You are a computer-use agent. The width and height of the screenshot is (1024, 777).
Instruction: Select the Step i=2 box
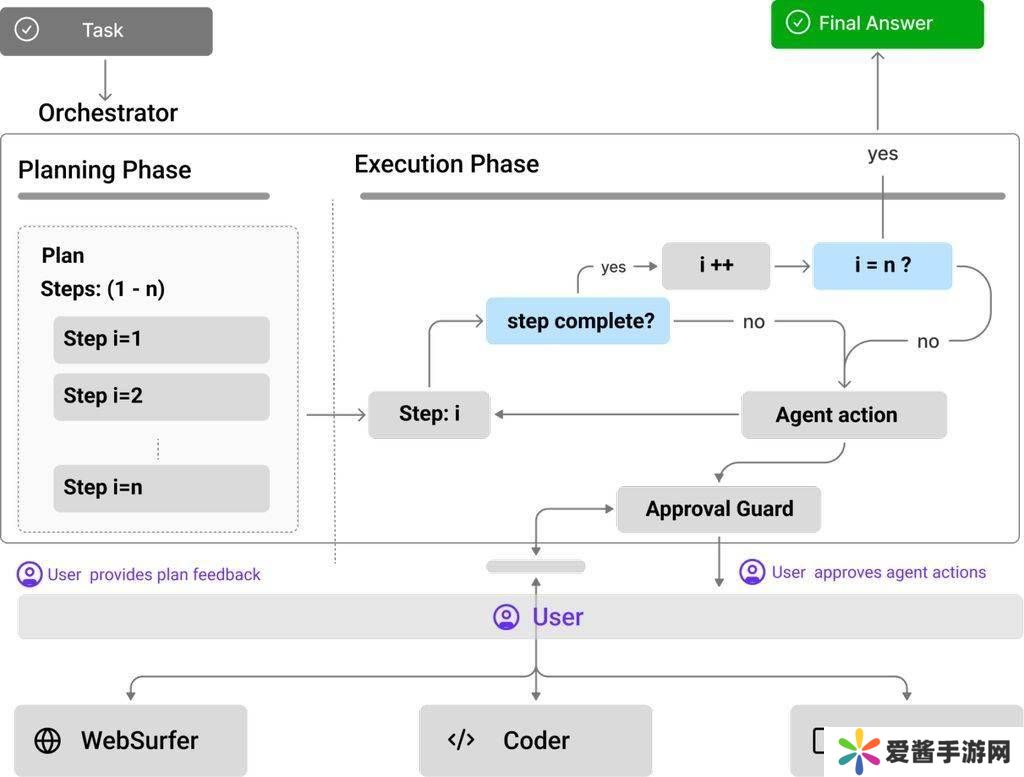[161, 396]
